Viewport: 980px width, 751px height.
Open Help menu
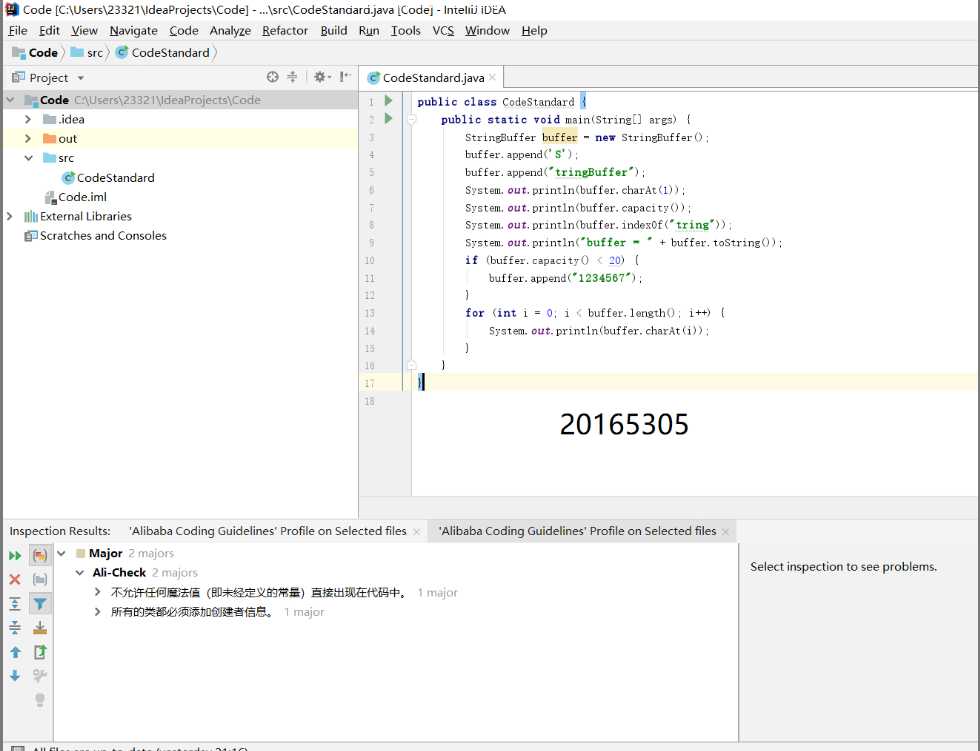[x=534, y=31]
